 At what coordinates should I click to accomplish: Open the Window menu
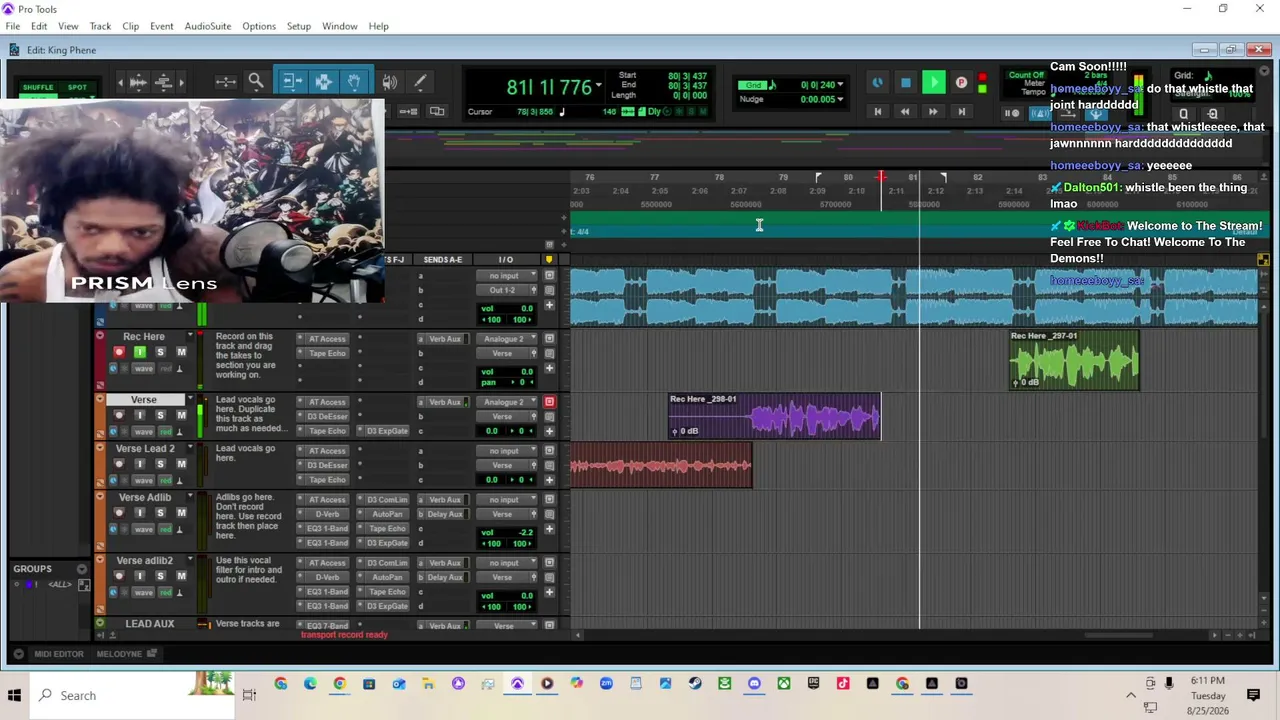pyautogui.click(x=340, y=26)
